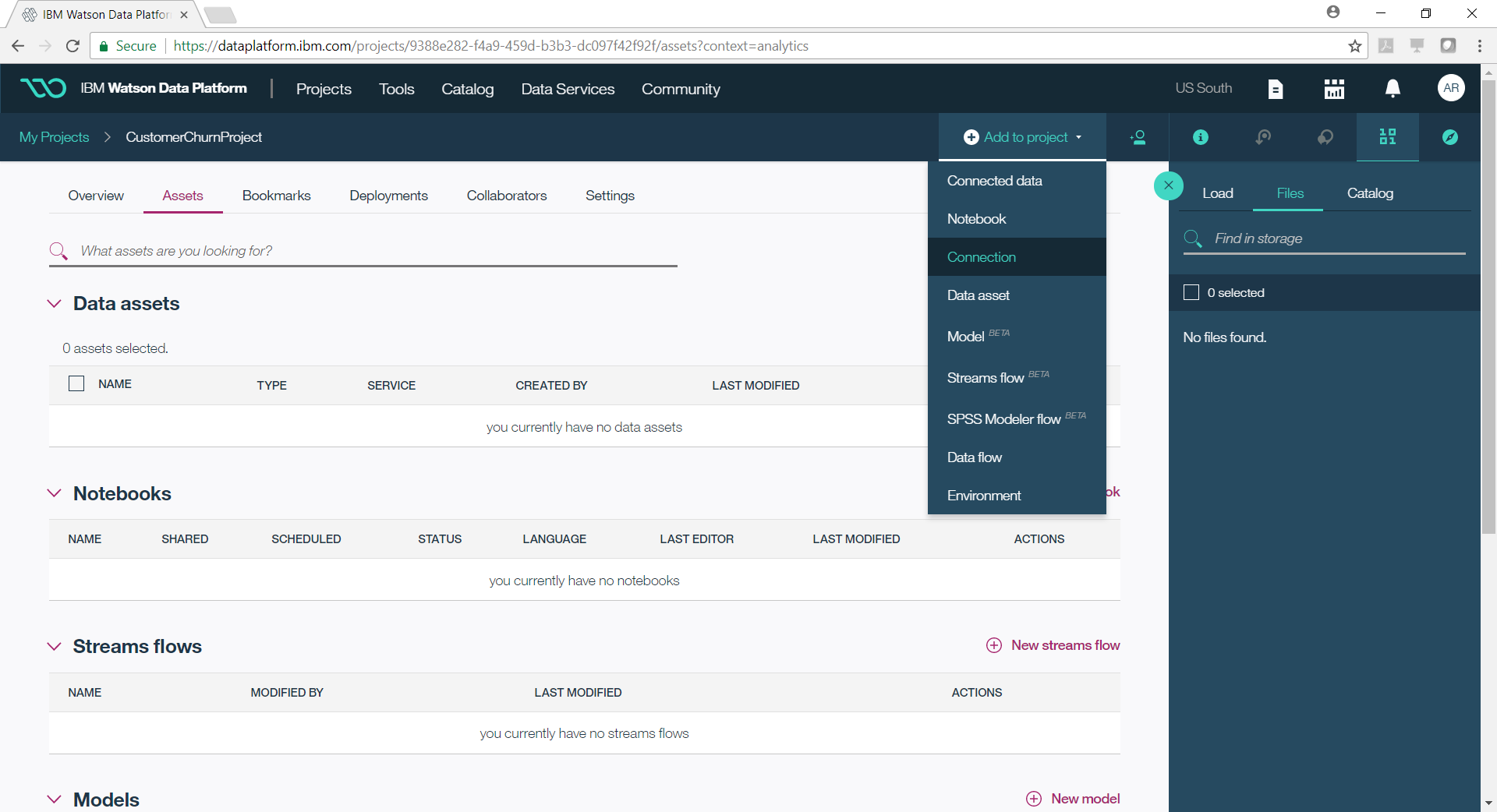Open the compass icon in project toolbar
This screenshot has height=812, width=1497.
pos(1450,137)
